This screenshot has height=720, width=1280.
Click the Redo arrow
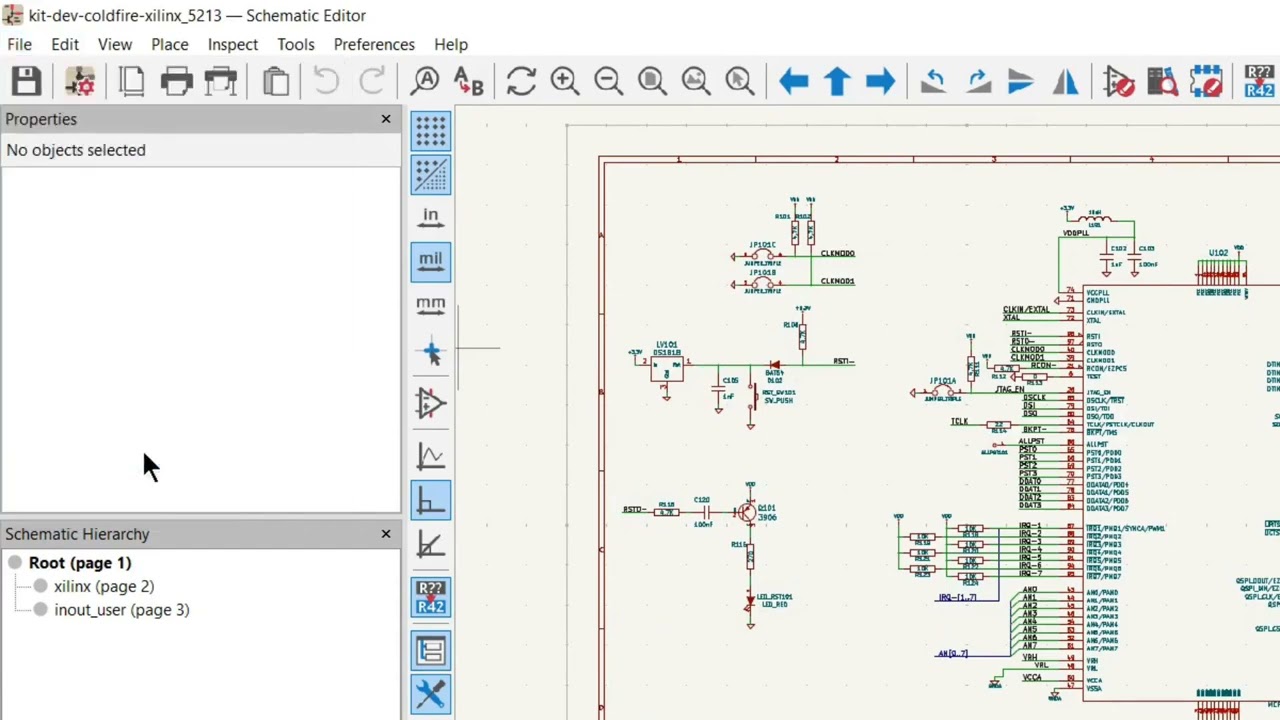click(x=371, y=81)
